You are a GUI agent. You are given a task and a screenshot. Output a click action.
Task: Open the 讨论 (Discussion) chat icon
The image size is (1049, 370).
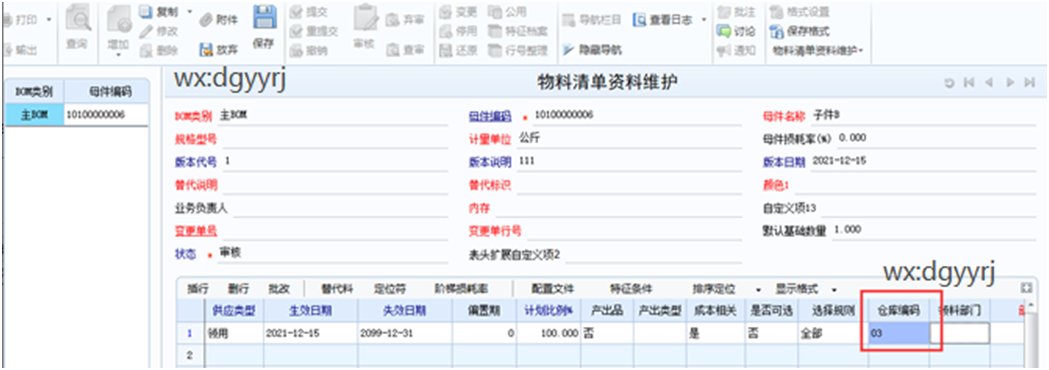pyautogui.click(x=723, y=31)
